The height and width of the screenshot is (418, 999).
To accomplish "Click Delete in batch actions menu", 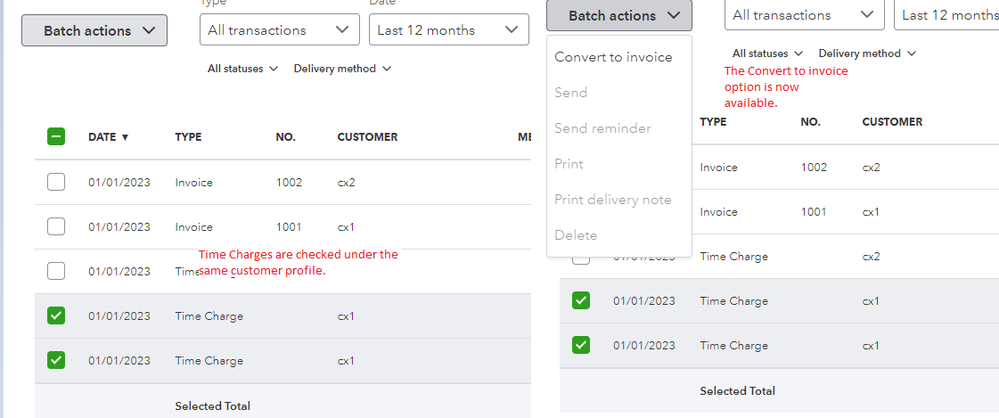I will (575, 235).
